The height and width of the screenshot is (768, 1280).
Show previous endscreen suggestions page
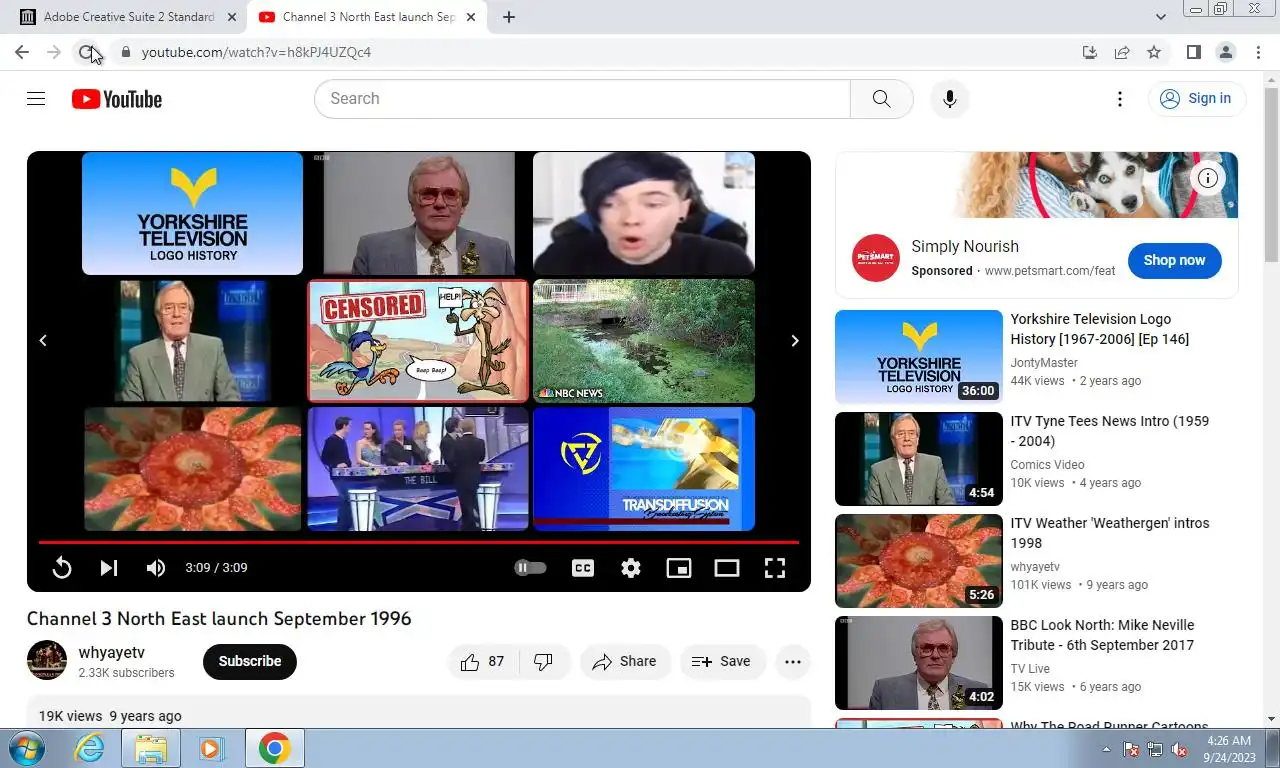[x=43, y=341]
